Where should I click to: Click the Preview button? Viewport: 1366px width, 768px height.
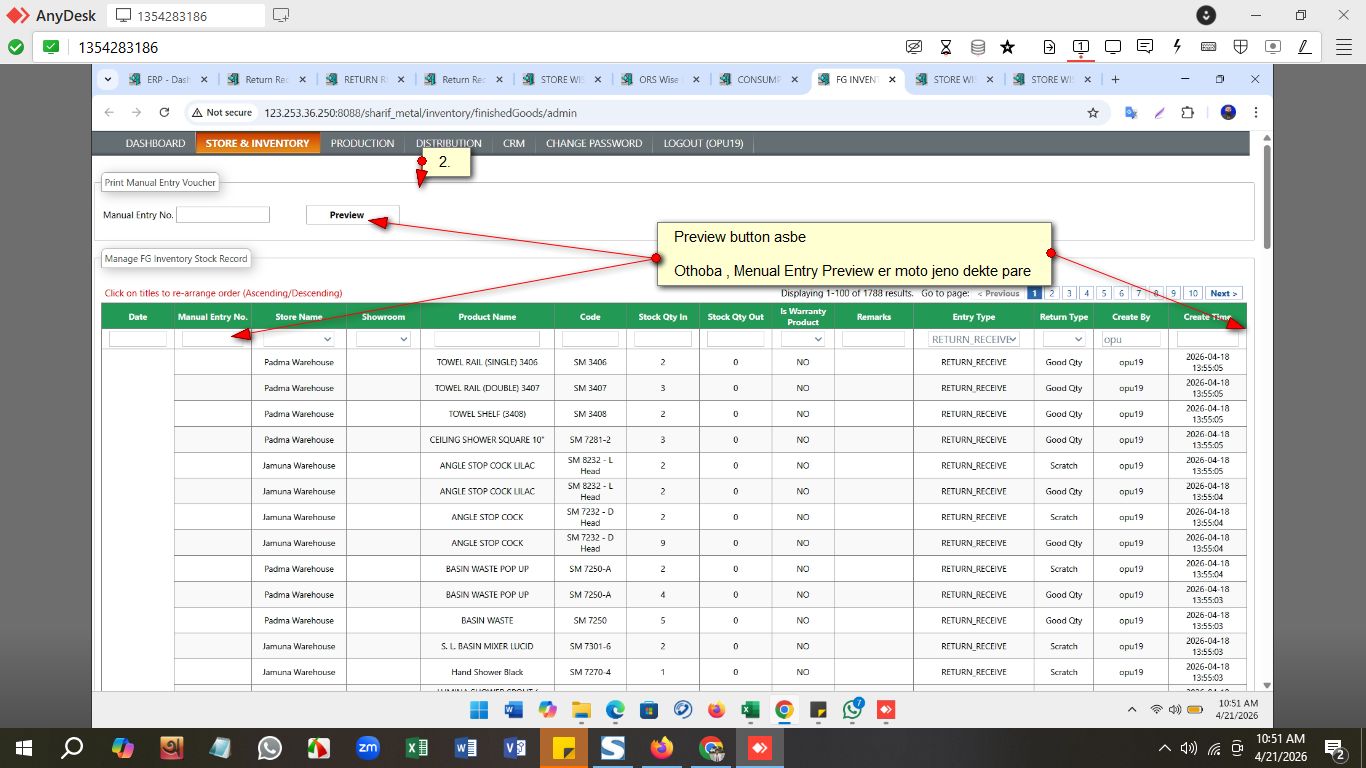point(347,215)
